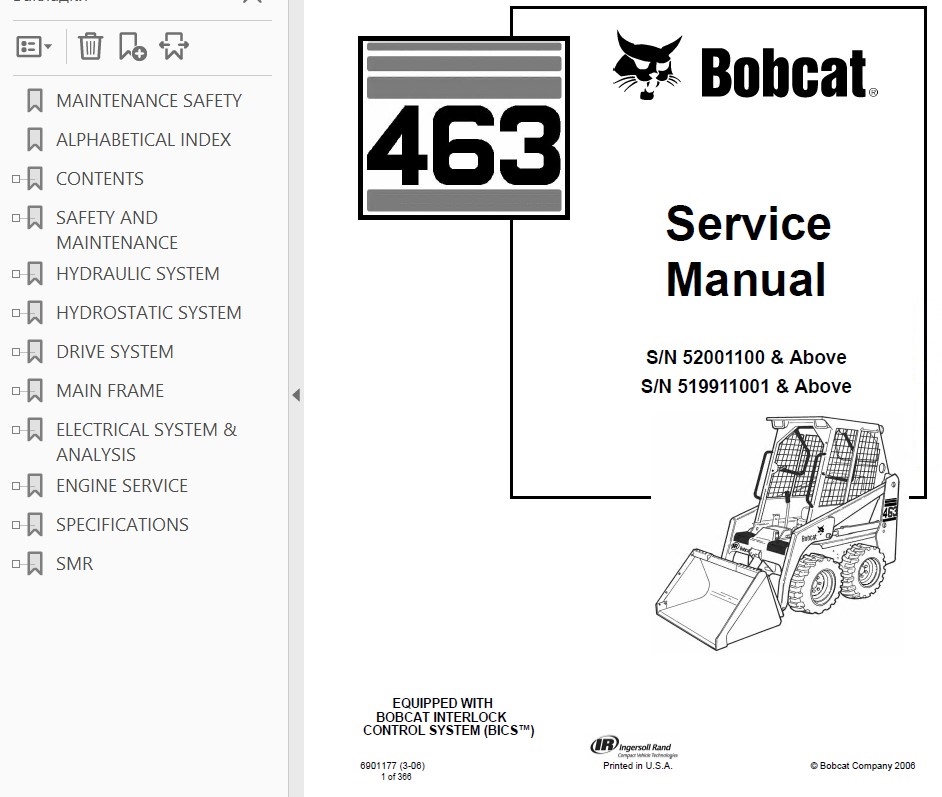Screen dimensions: 942x797
Task: Expand the SAFETY AND MAINTENANCE section
Action: point(15,218)
